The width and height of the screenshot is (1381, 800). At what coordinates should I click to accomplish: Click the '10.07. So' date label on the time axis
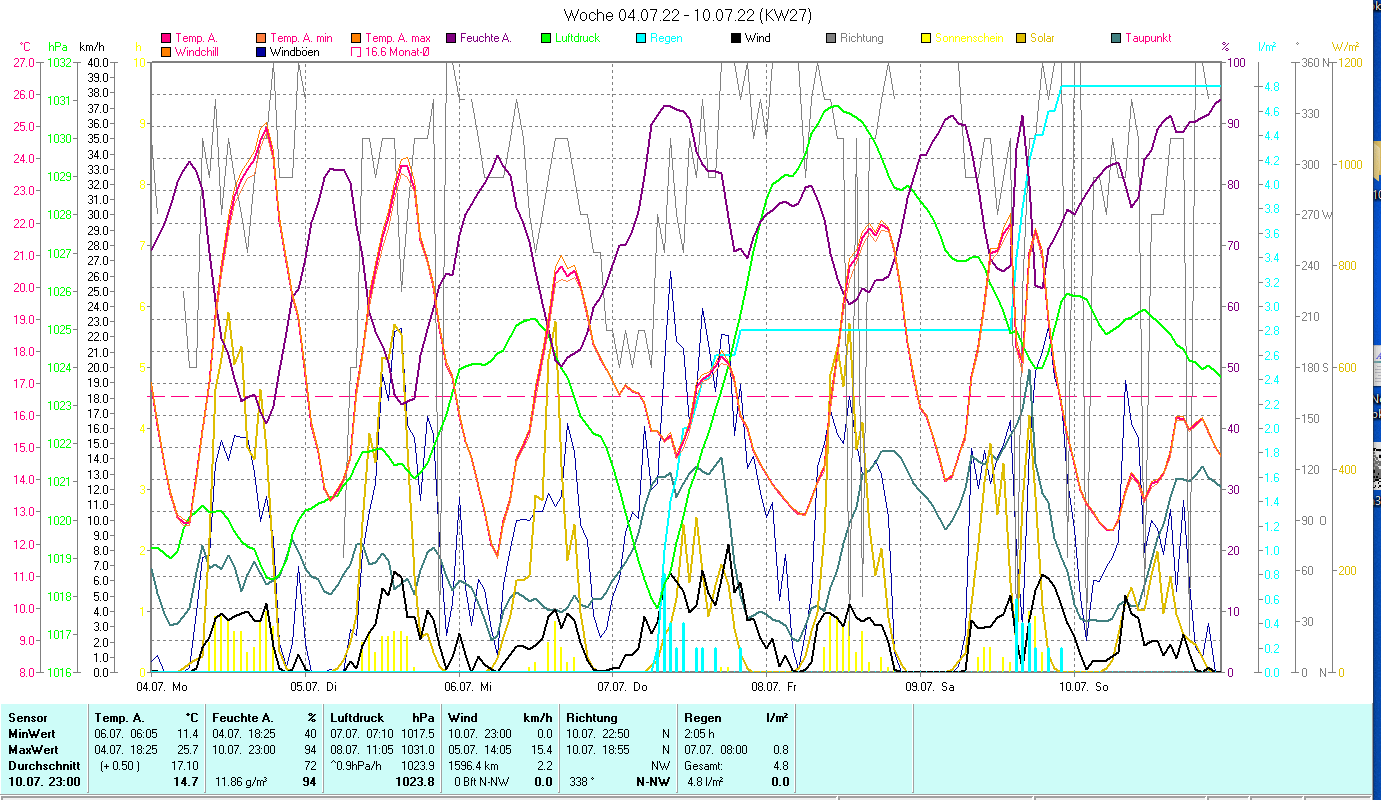click(x=1084, y=687)
